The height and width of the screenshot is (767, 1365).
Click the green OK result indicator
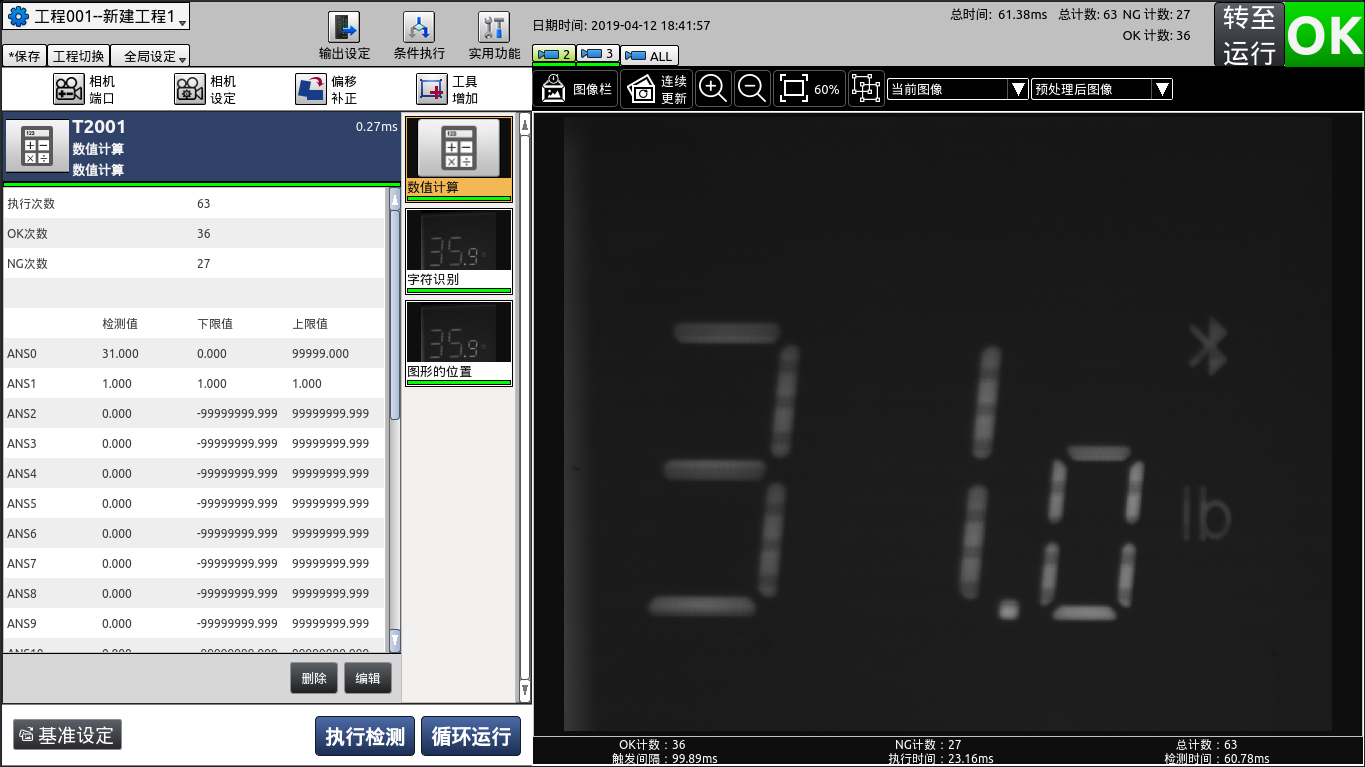1324,35
